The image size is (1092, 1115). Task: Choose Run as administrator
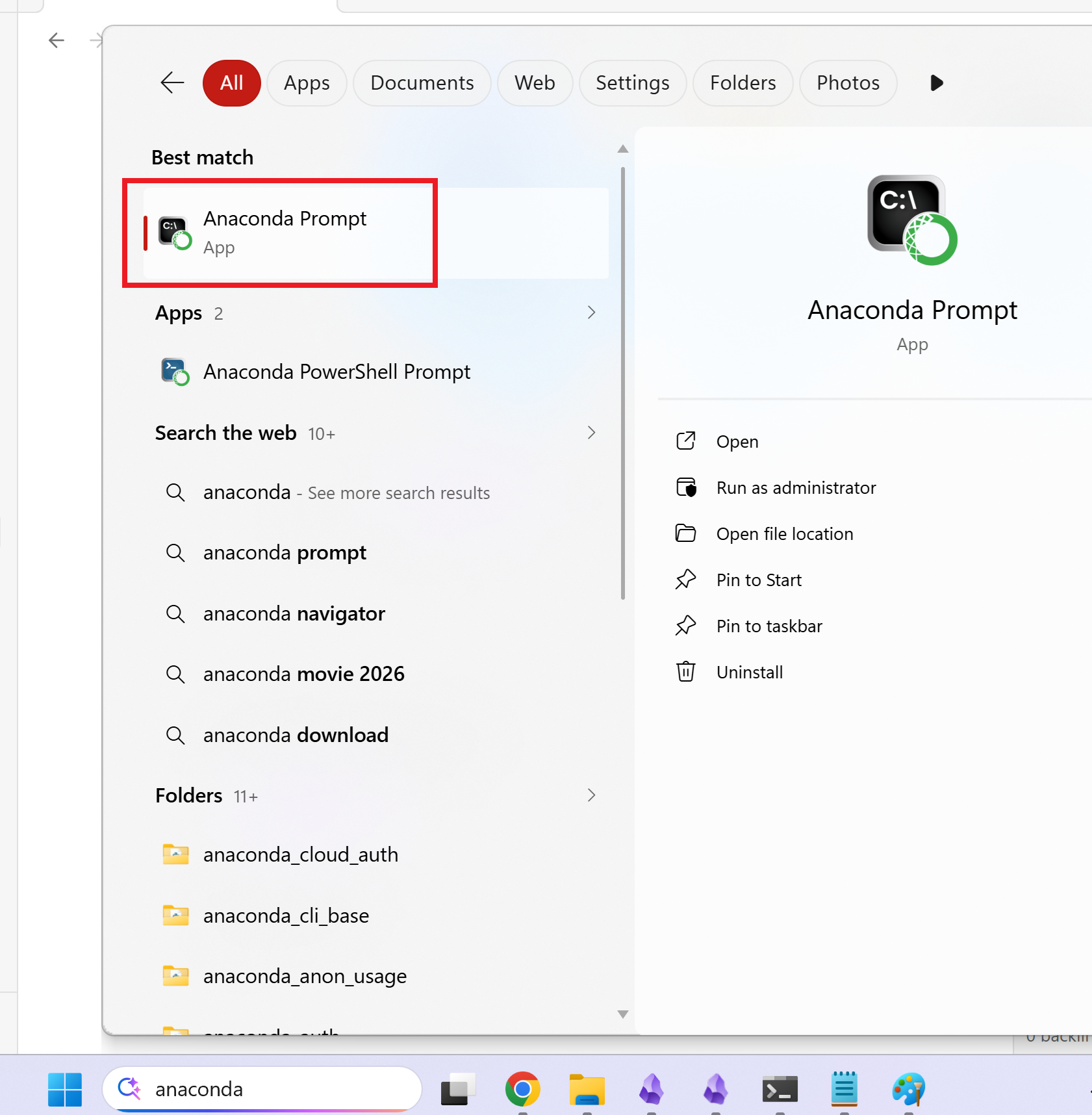776,487
